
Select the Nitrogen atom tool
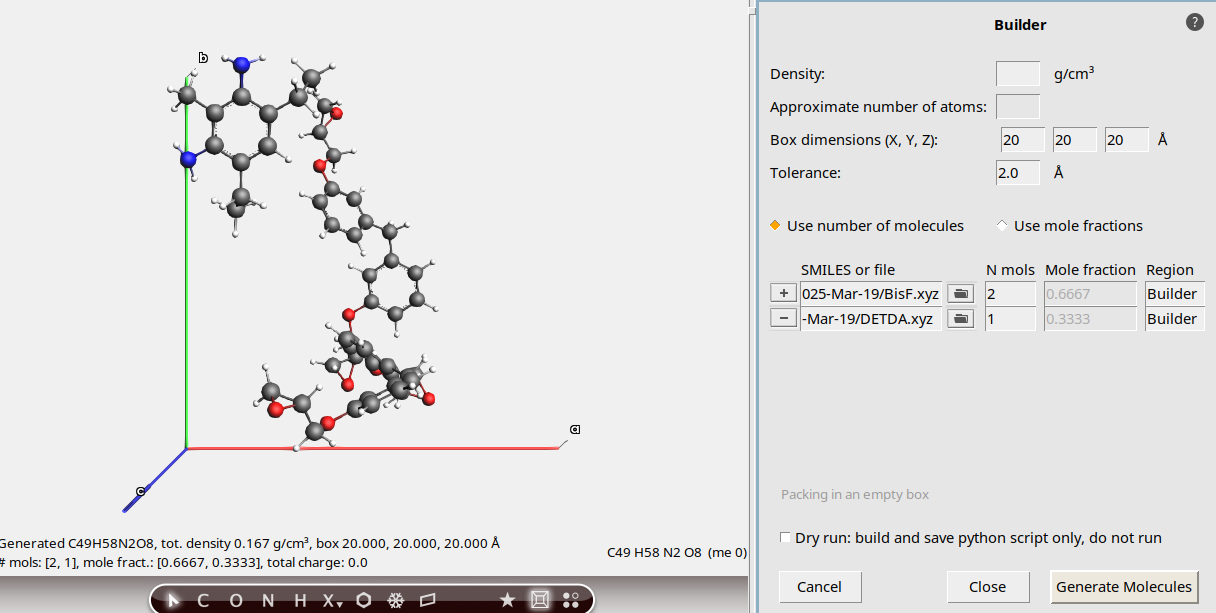(267, 600)
